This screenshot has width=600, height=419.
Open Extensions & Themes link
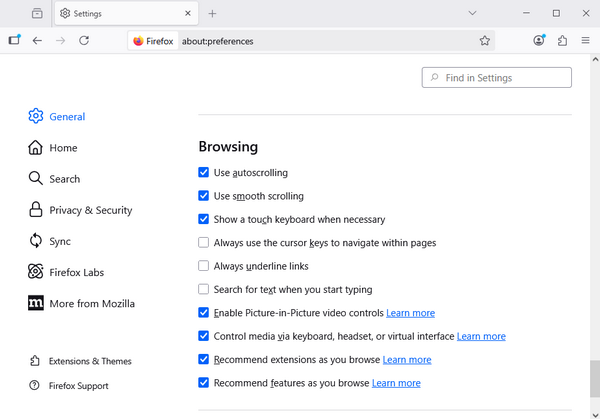[90, 361]
